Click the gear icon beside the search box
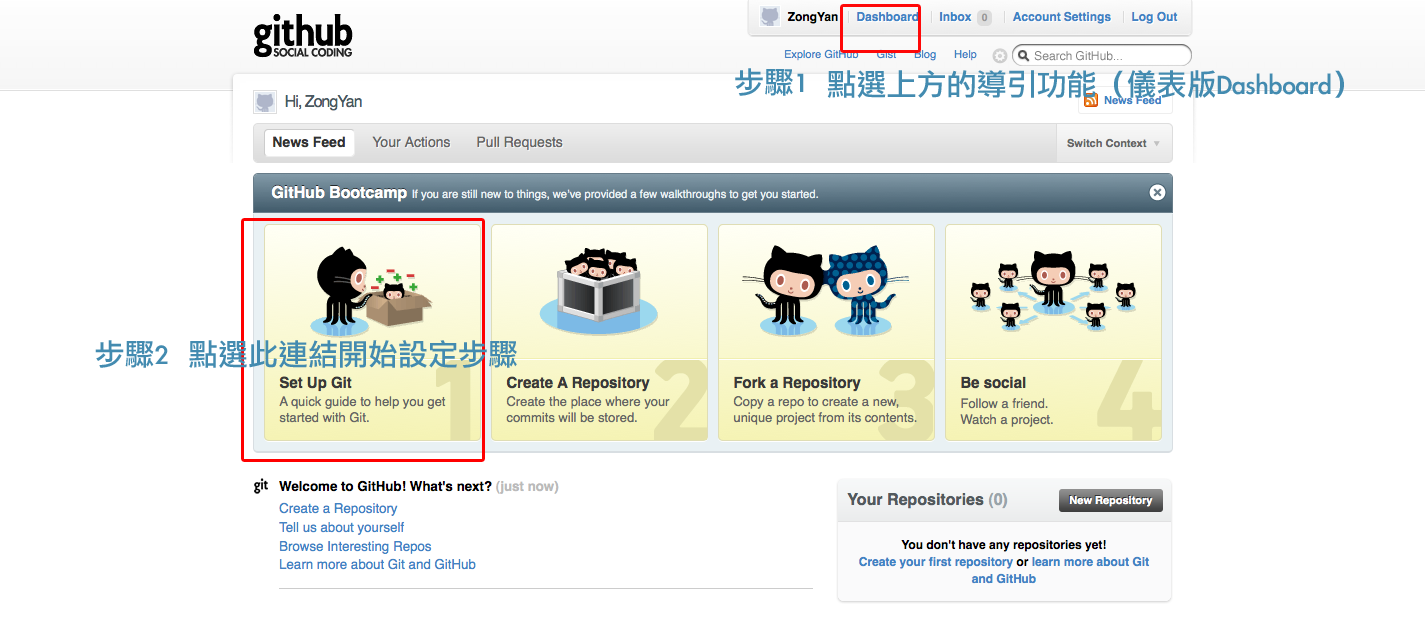This screenshot has width=1425, height=632. coord(1000,56)
